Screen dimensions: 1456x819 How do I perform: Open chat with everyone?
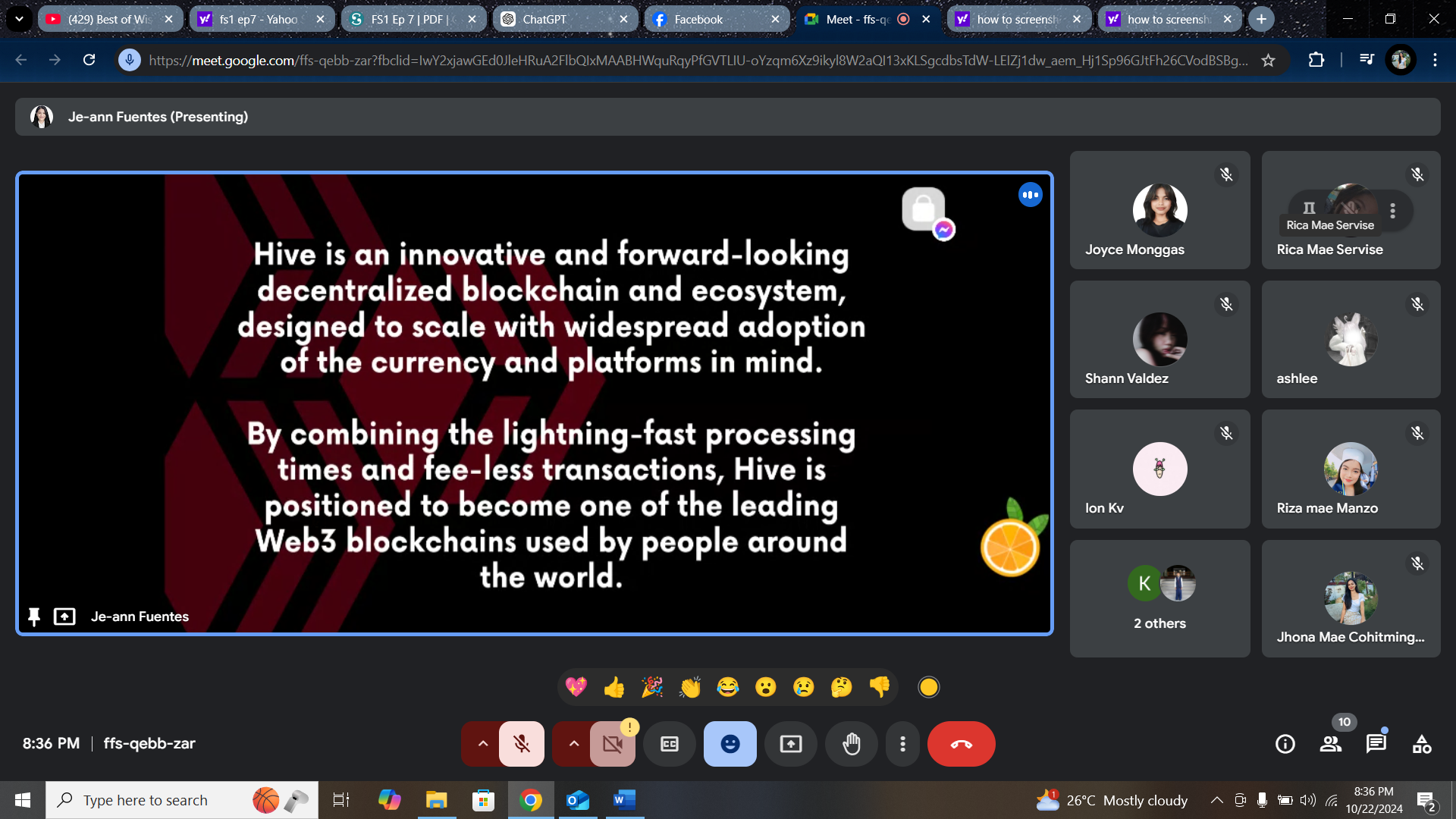pyautogui.click(x=1376, y=744)
